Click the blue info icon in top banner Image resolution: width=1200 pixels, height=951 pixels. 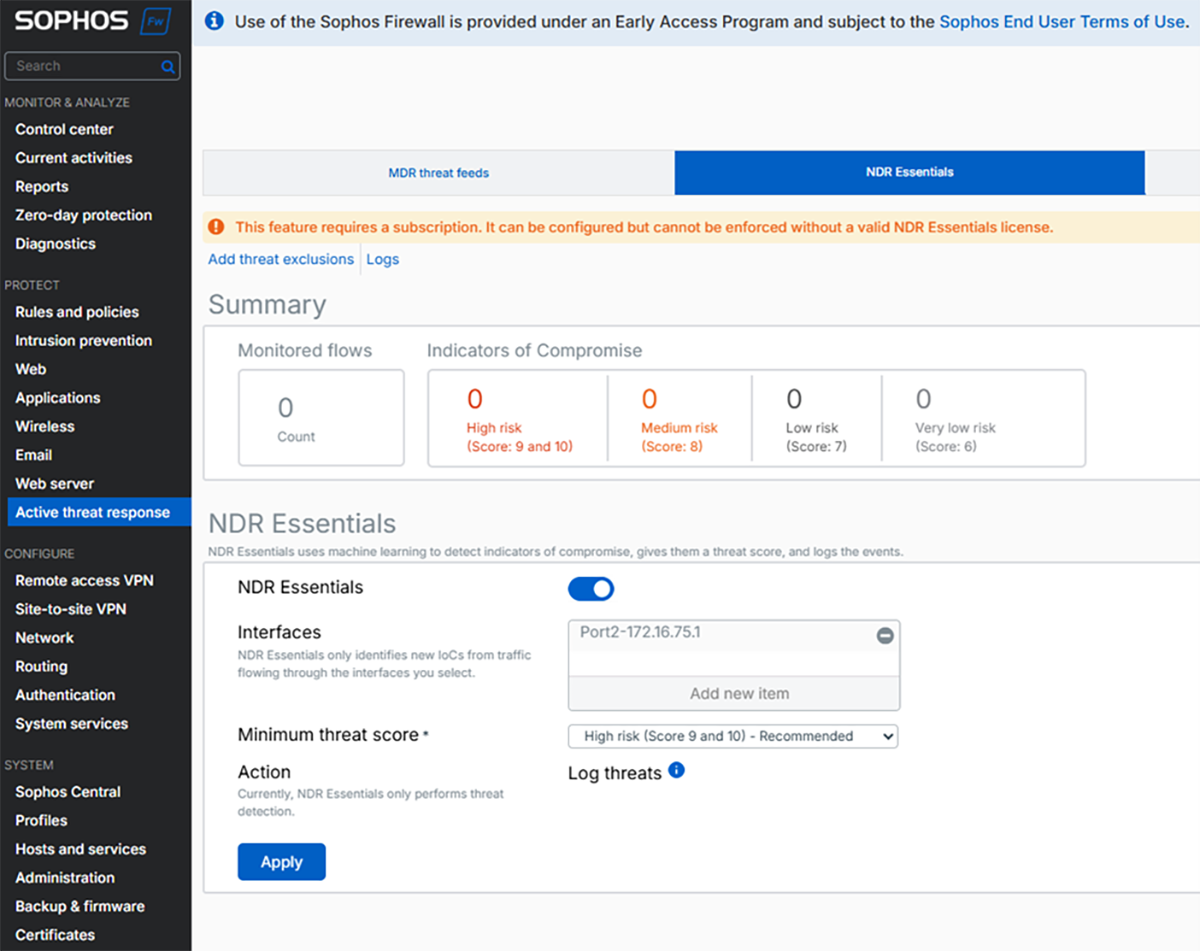point(214,21)
